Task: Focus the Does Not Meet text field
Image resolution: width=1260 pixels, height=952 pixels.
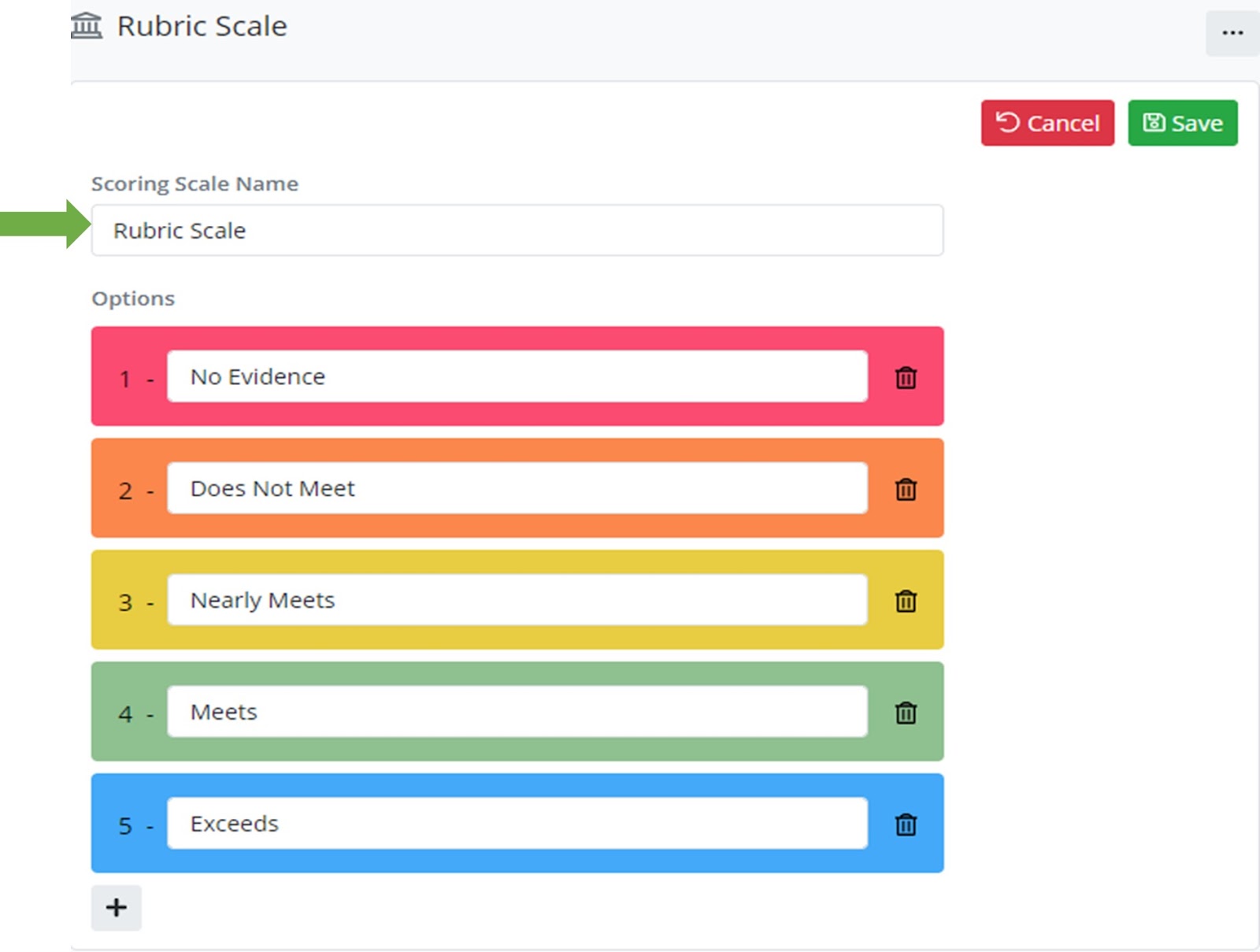Action: 517,489
